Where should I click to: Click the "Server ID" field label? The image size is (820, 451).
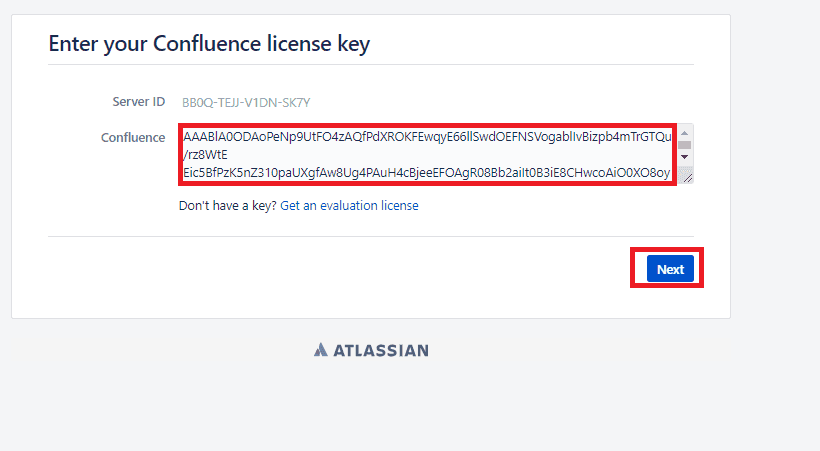(x=138, y=103)
